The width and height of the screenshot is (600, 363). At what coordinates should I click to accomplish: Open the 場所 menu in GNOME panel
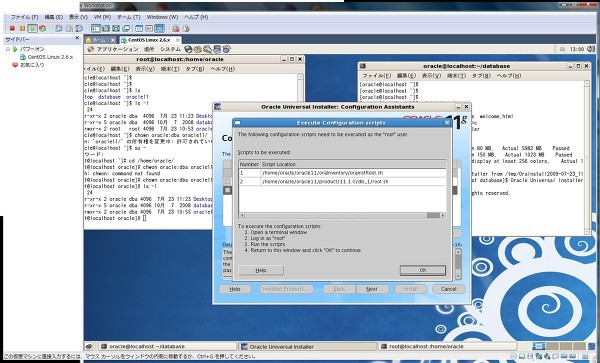(x=149, y=49)
